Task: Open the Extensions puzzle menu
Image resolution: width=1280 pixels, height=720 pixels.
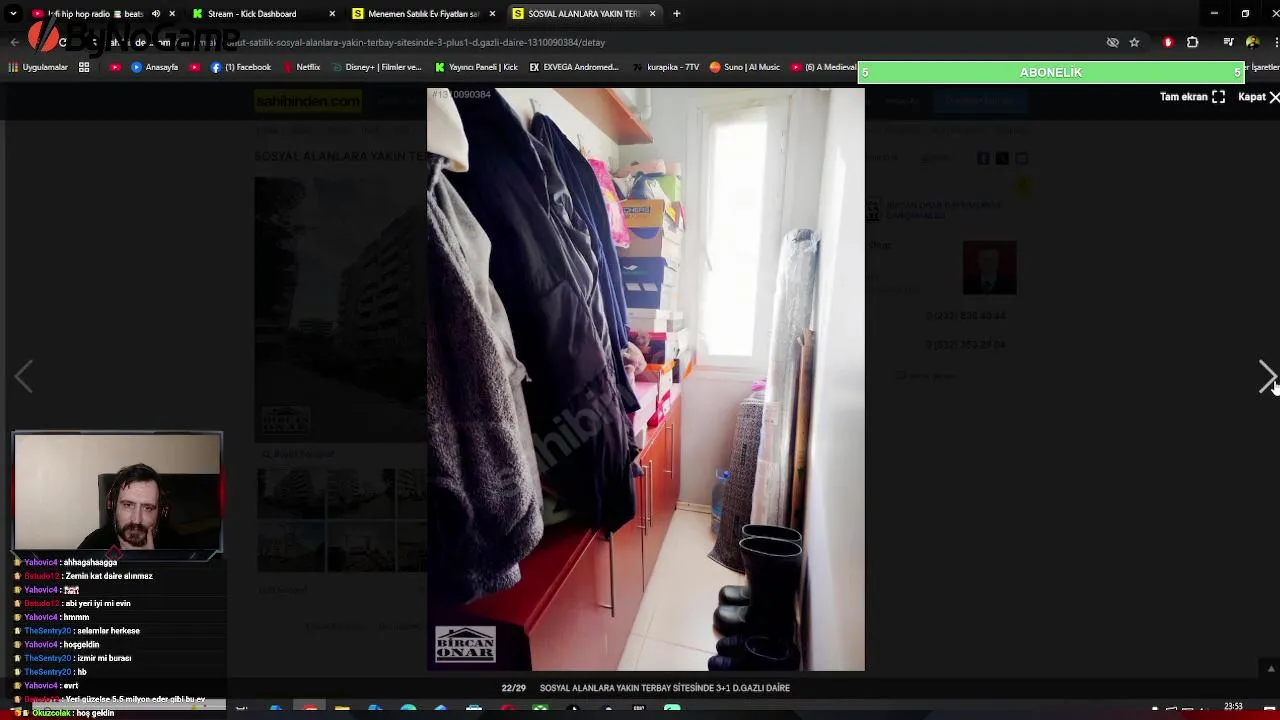Action: click(1192, 42)
